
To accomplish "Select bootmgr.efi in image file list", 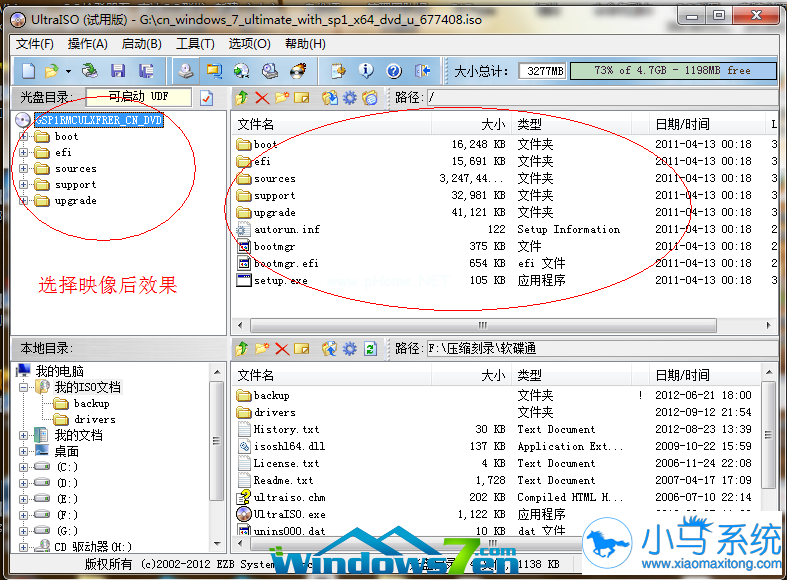I will [x=286, y=263].
